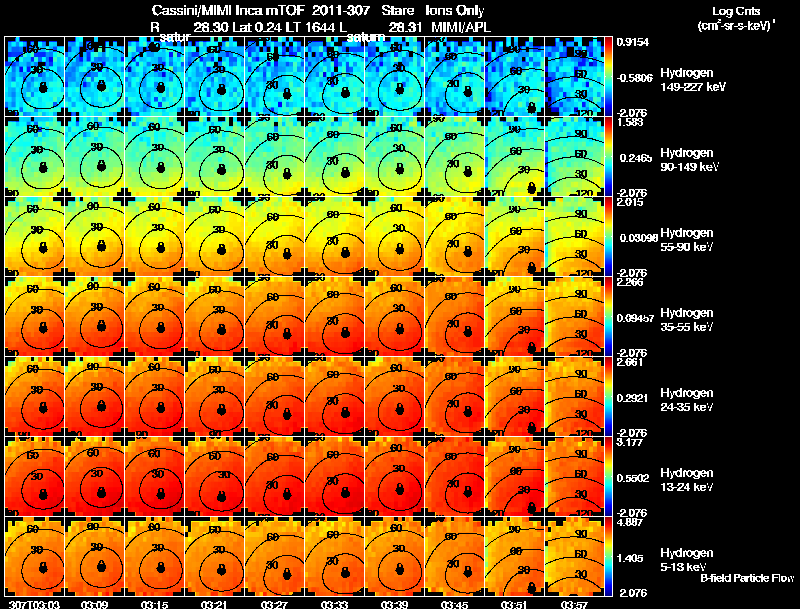Viewport: 800px width, 609px height.
Task: Select the 'Hydrogen 55-90 keV' row label
Action: click(x=687, y=240)
